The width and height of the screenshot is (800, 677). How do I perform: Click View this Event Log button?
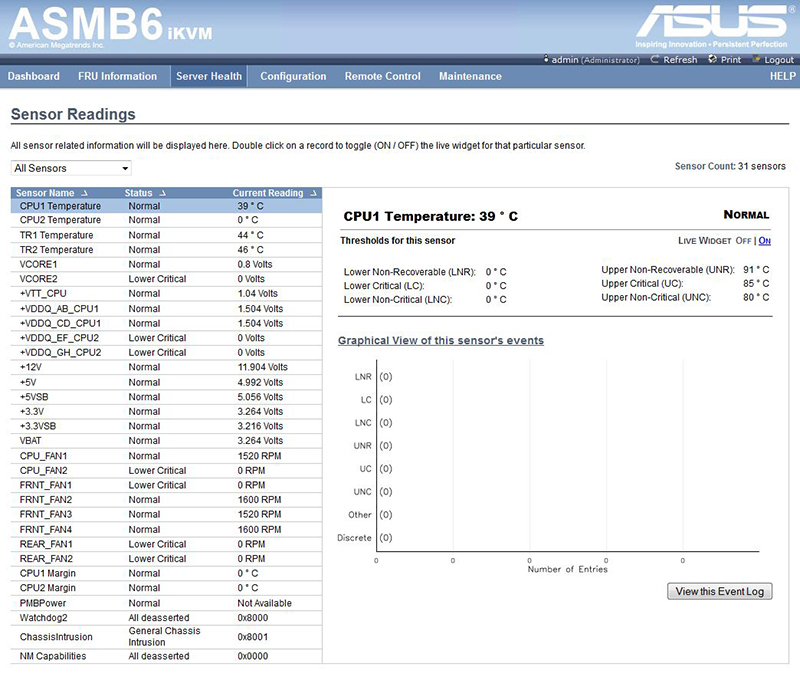[x=719, y=591]
